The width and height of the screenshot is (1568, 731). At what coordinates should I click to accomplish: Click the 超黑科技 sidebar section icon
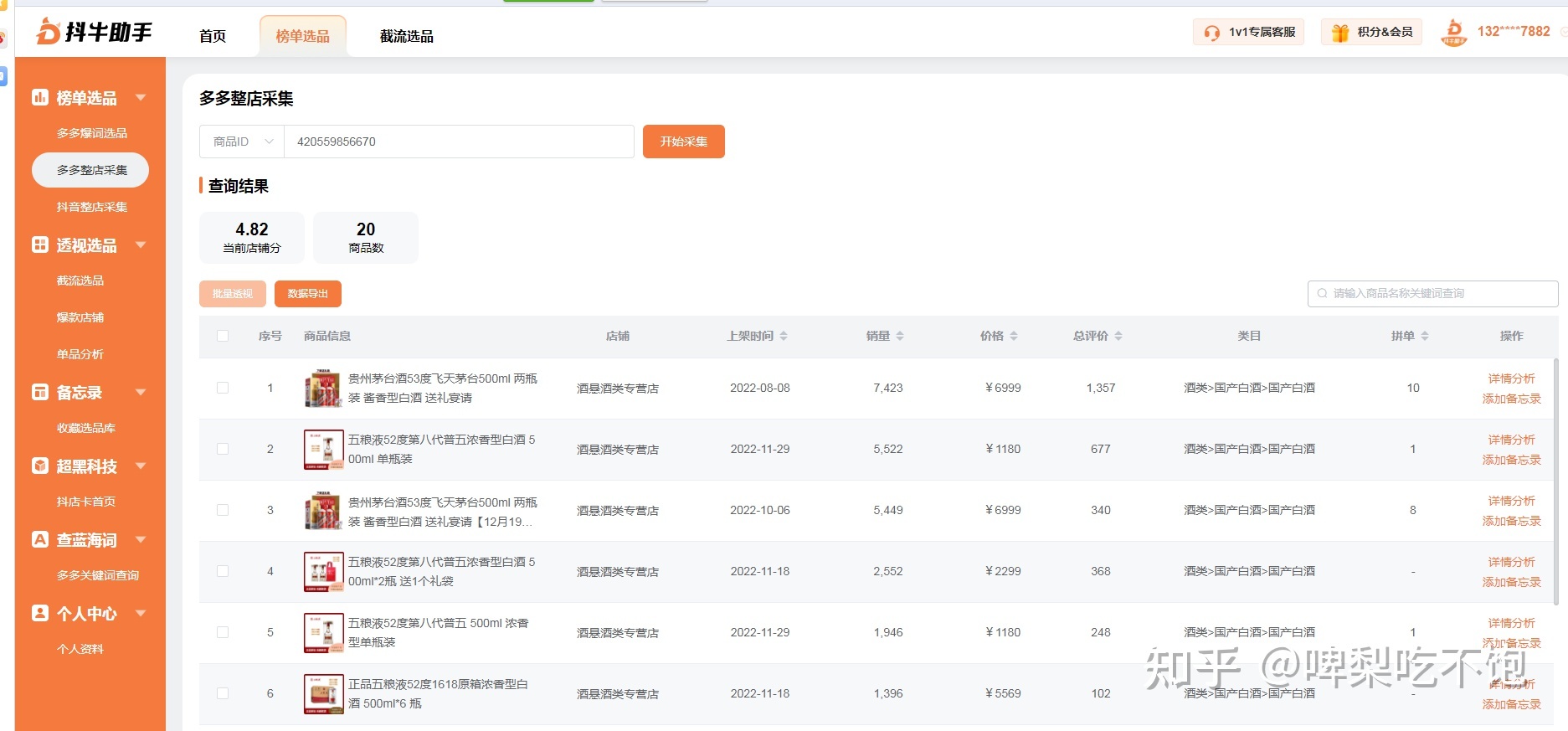40,466
